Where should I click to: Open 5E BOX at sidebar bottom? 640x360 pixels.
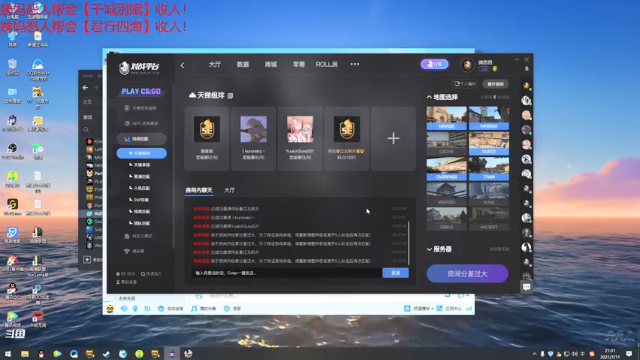point(125,274)
